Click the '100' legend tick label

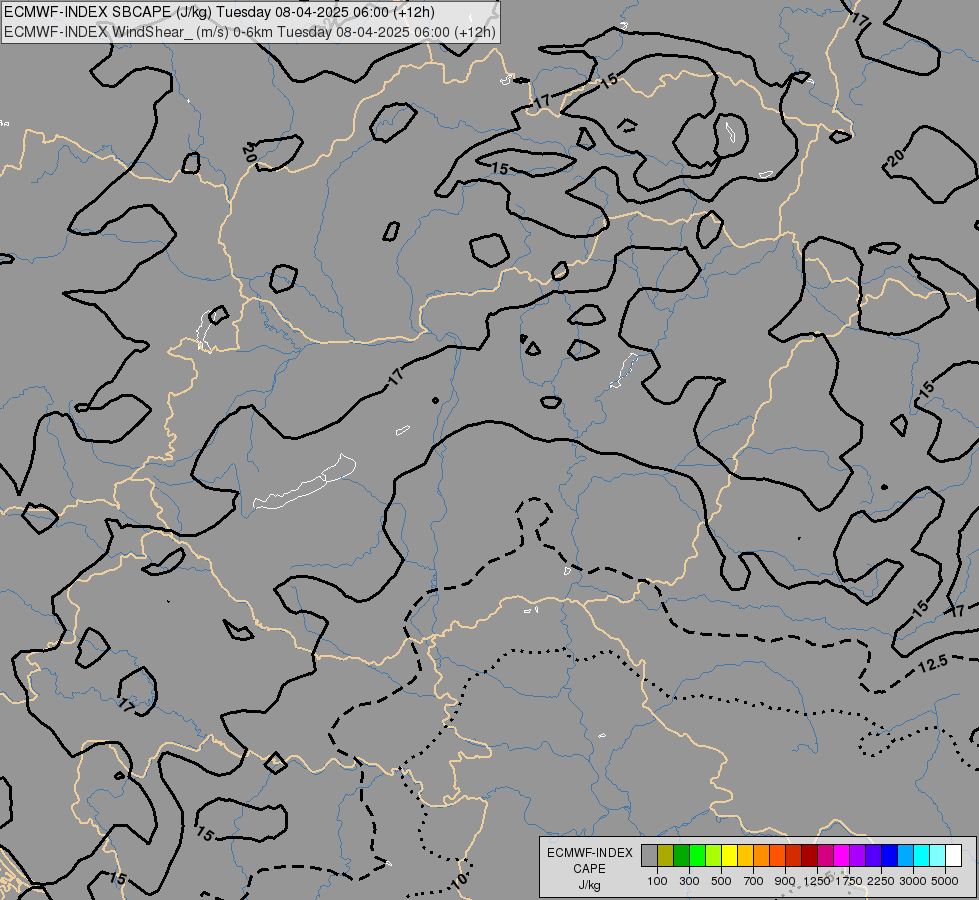pyautogui.click(x=657, y=881)
